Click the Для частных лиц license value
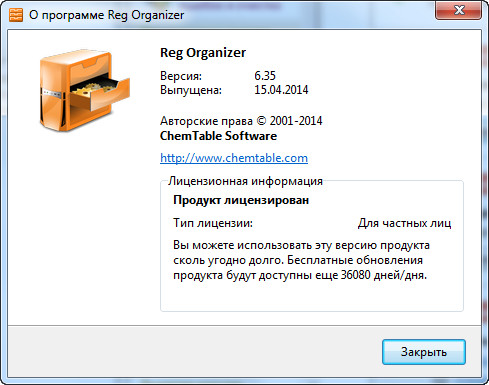The height and width of the screenshot is (385, 489). pos(404,223)
